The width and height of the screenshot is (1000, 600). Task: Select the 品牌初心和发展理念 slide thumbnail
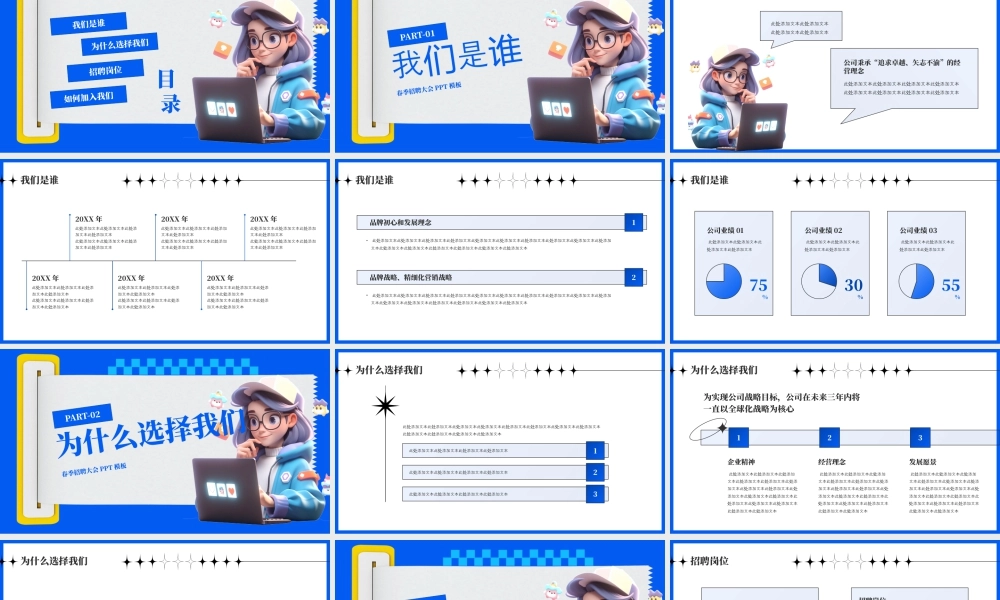click(500, 251)
